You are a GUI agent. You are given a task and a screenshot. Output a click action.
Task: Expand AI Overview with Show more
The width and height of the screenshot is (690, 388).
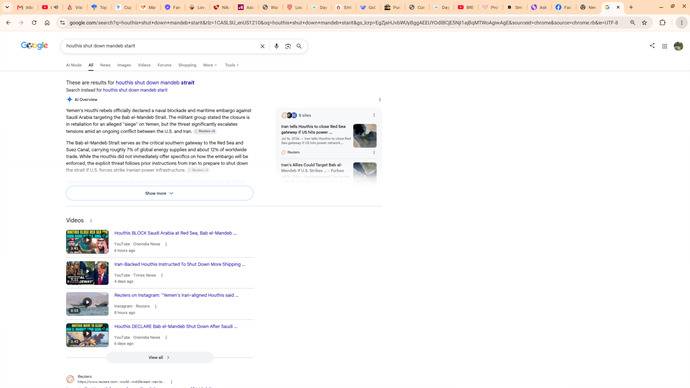click(159, 193)
